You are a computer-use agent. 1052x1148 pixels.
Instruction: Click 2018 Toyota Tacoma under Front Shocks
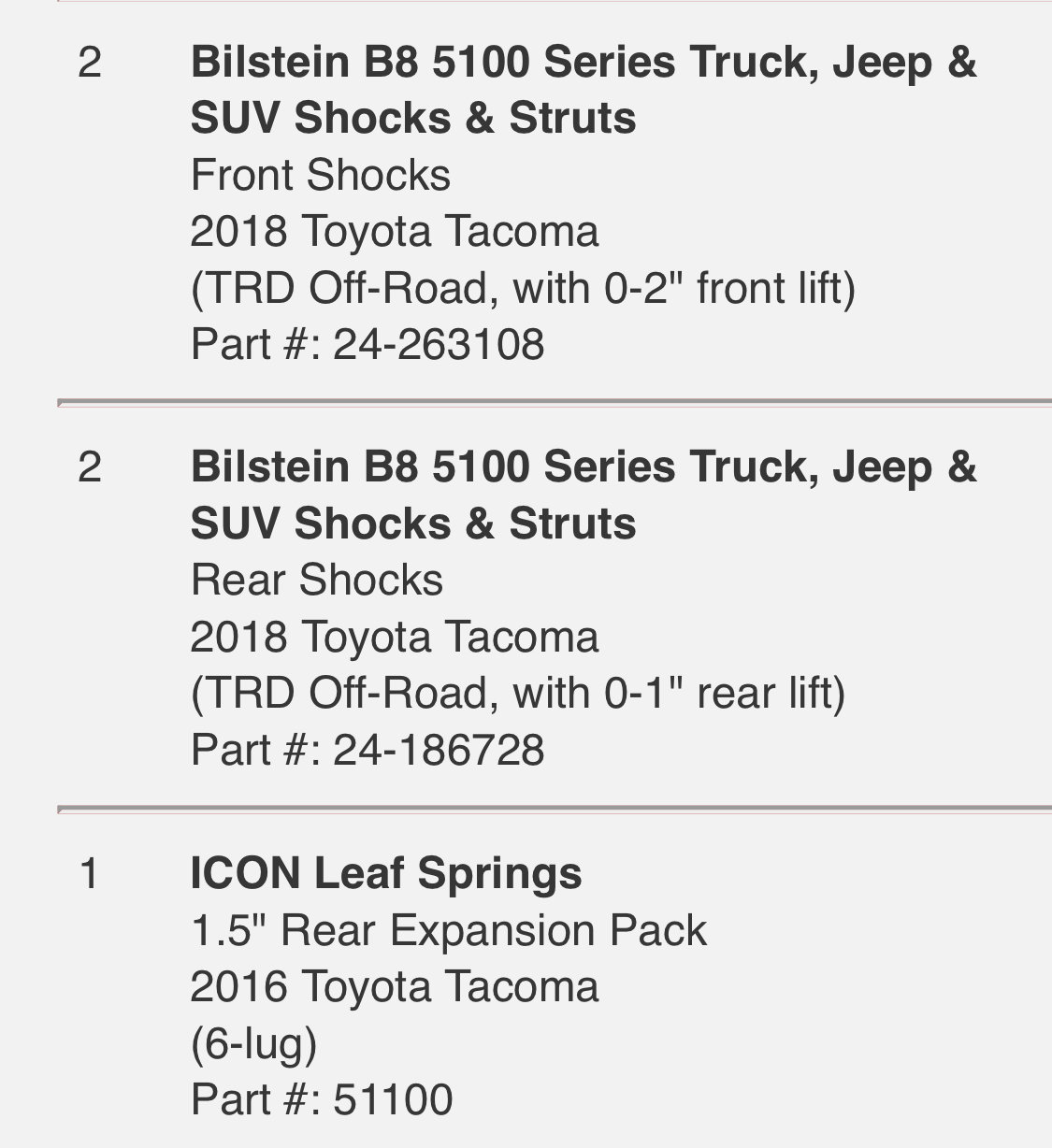pos(395,231)
